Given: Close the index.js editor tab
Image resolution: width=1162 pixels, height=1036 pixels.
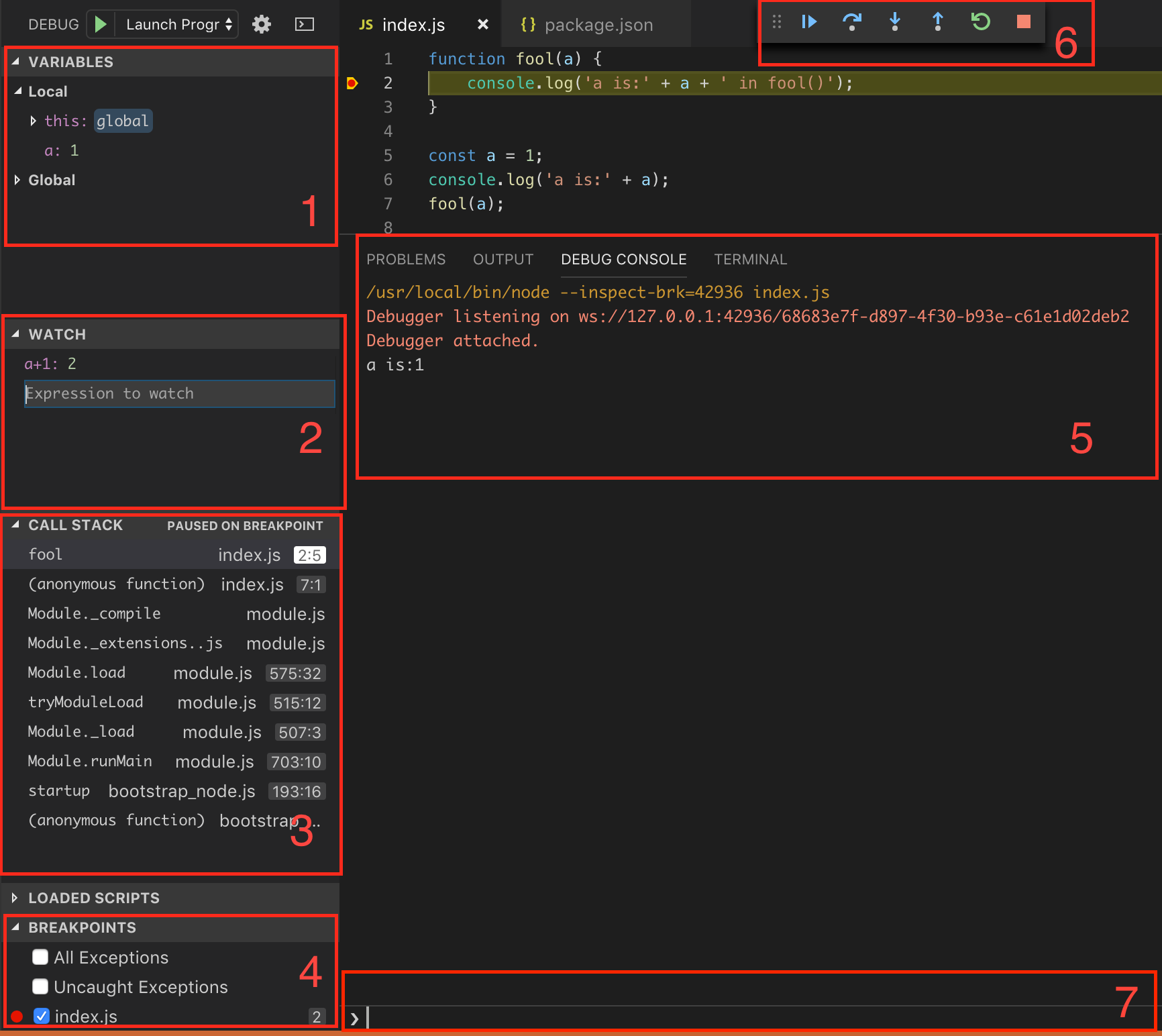Looking at the screenshot, I should [482, 25].
